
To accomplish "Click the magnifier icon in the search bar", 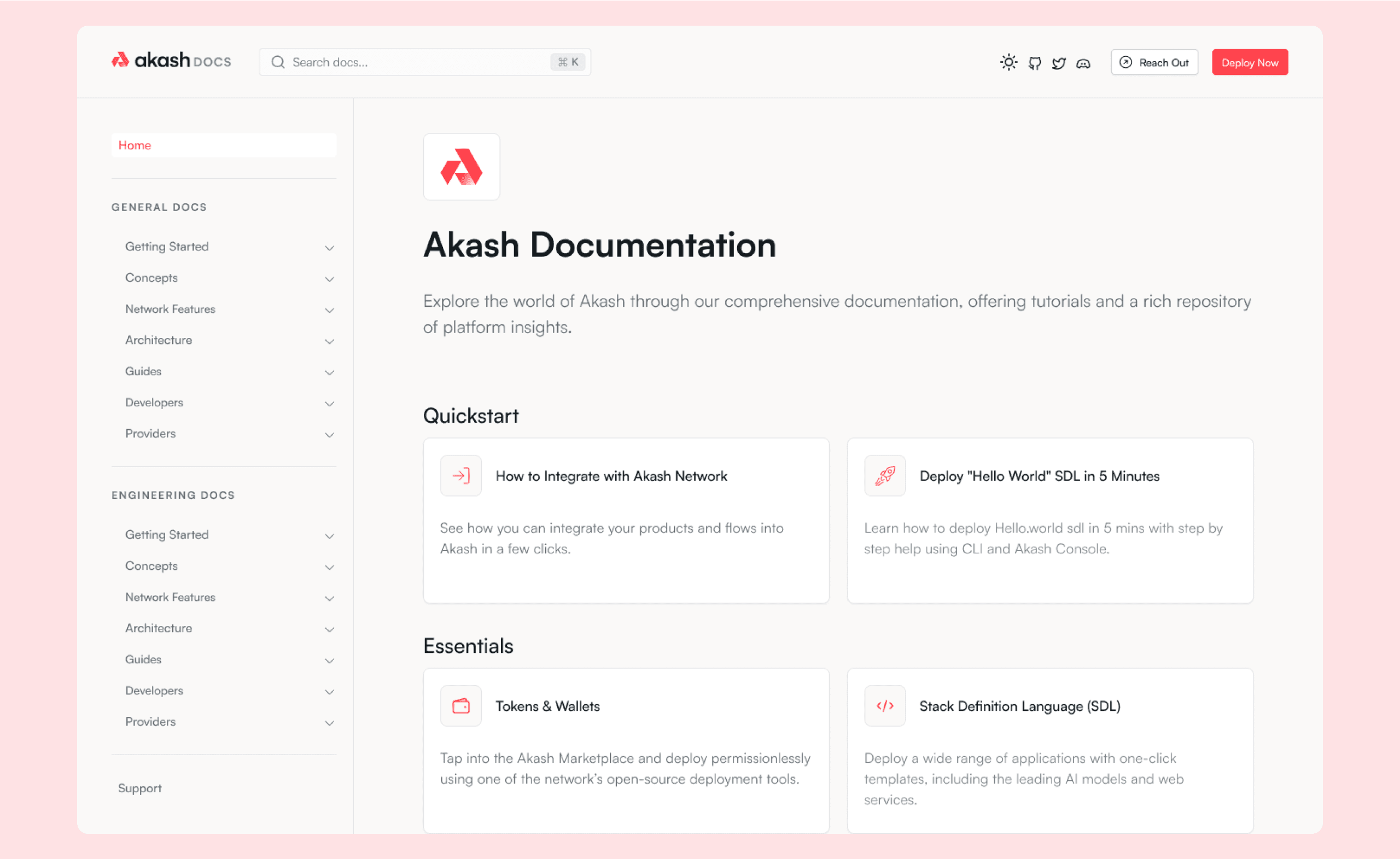I will 278,62.
